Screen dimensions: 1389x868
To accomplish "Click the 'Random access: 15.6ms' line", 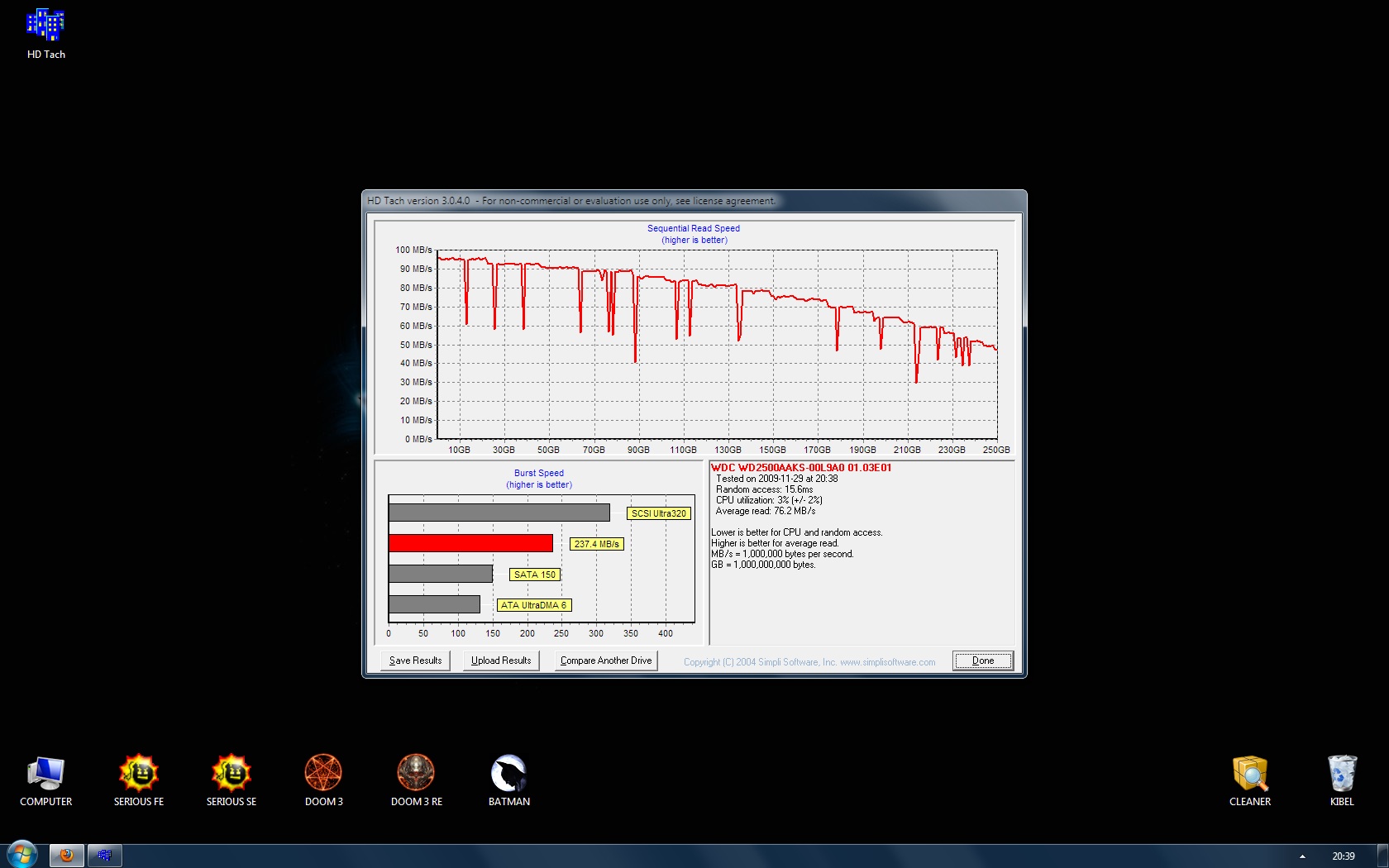I will 764,489.
